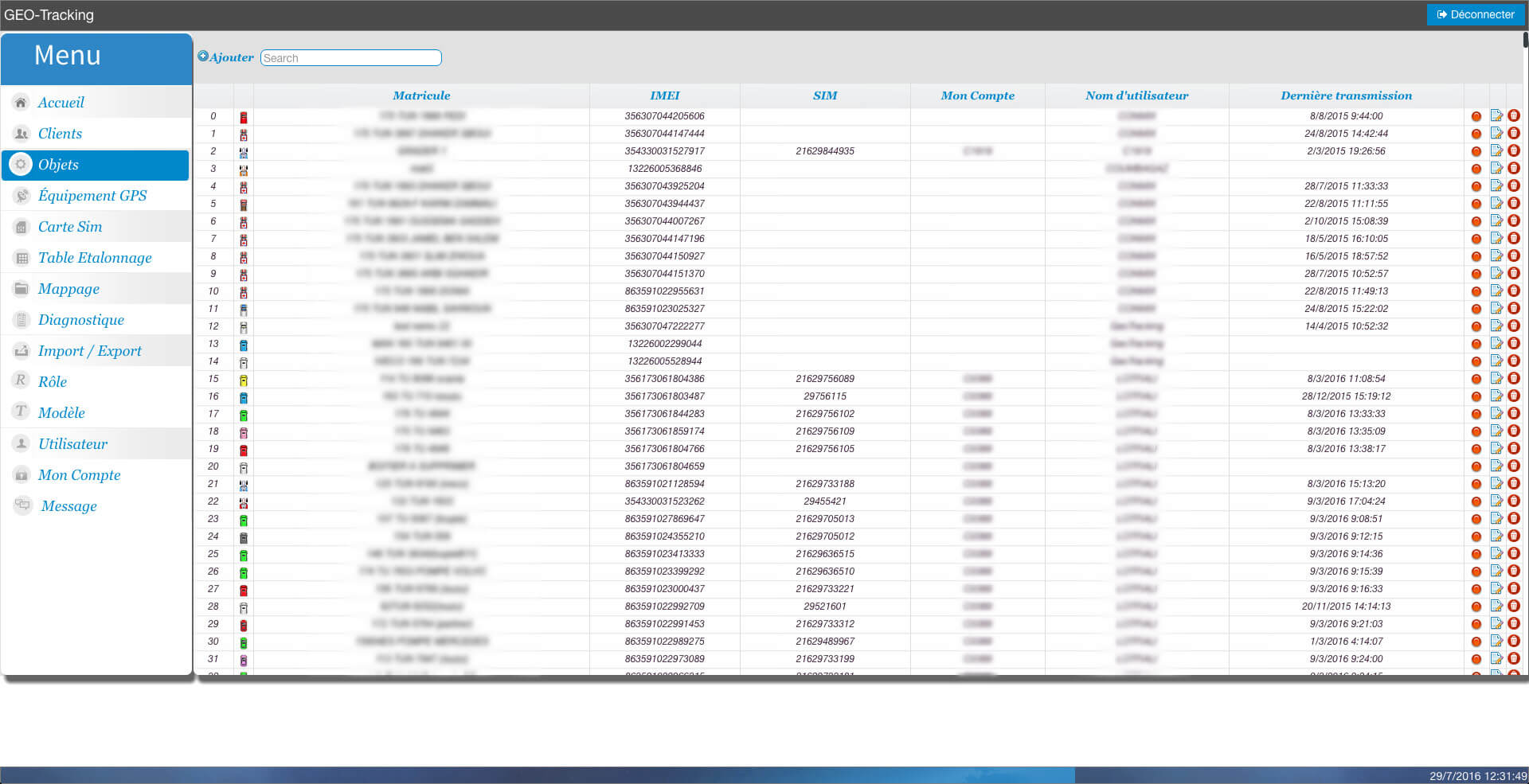Click the red trash icon in row 2
The width and height of the screenshot is (1529, 784).
pos(1514,151)
